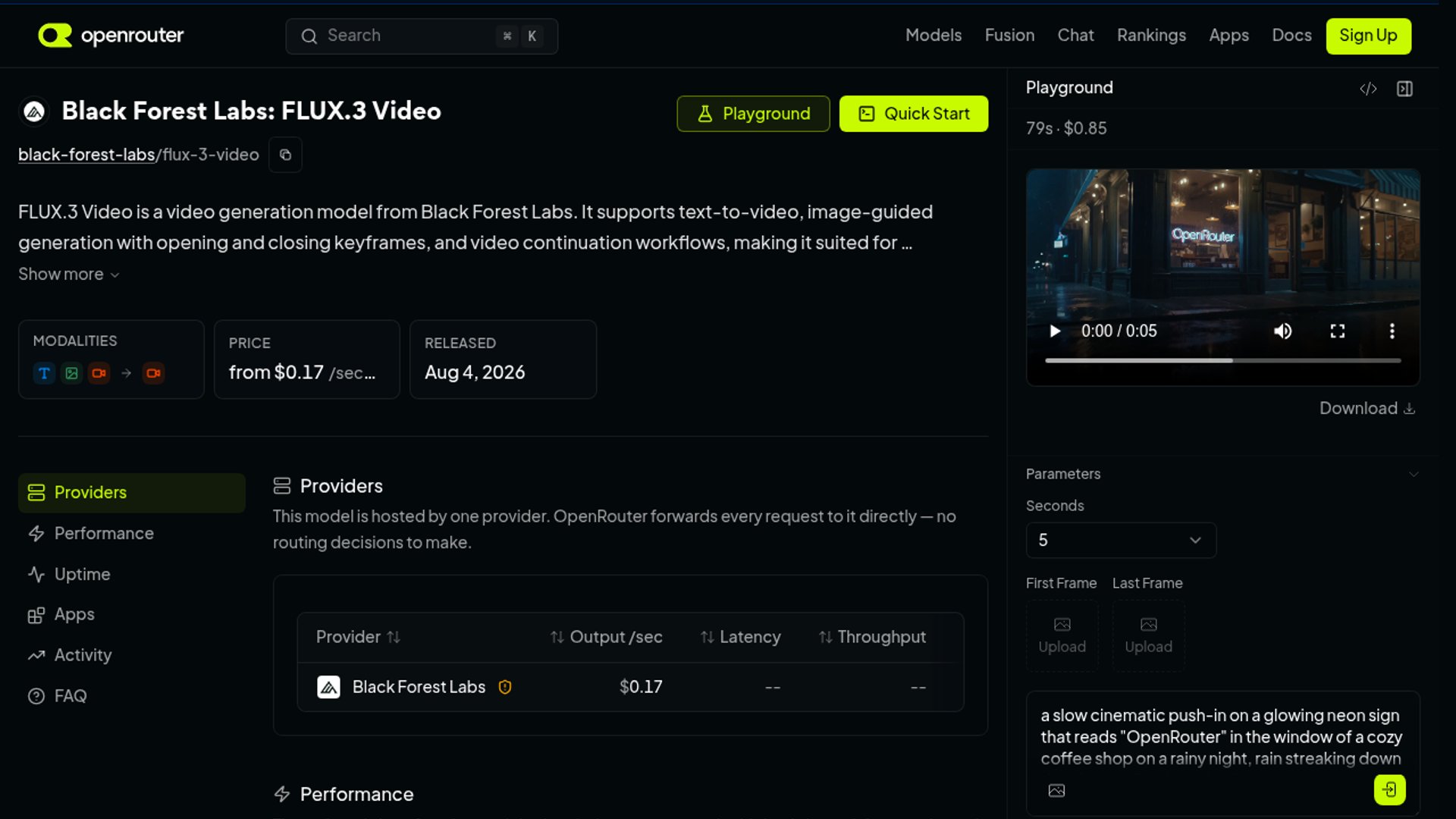Click the Quick Start button
The image size is (1456, 819).
coord(913,114)
